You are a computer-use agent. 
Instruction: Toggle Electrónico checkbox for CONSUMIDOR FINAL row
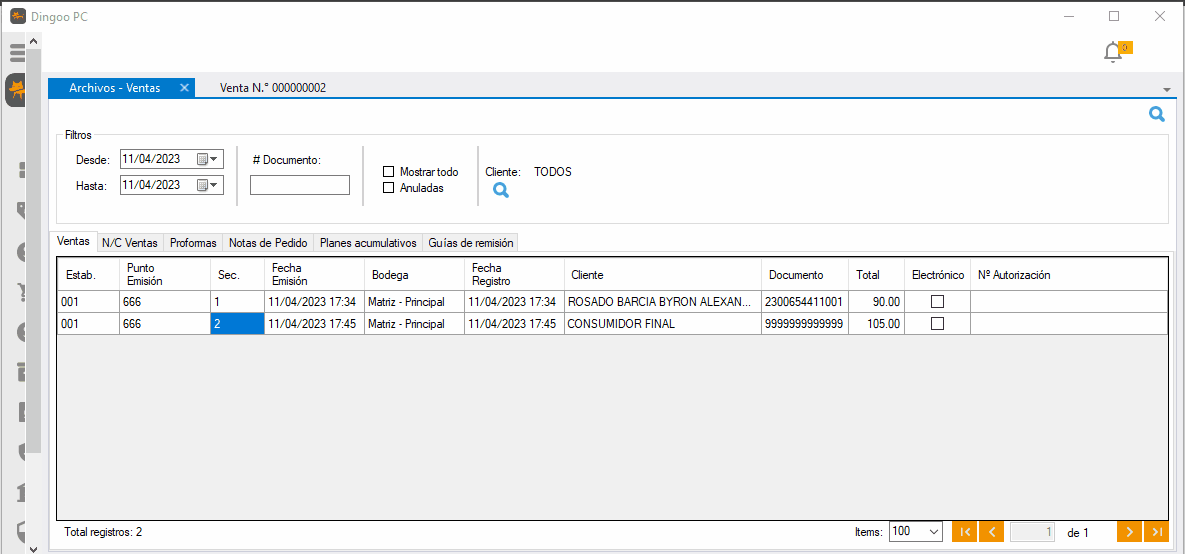pos(937,323)
